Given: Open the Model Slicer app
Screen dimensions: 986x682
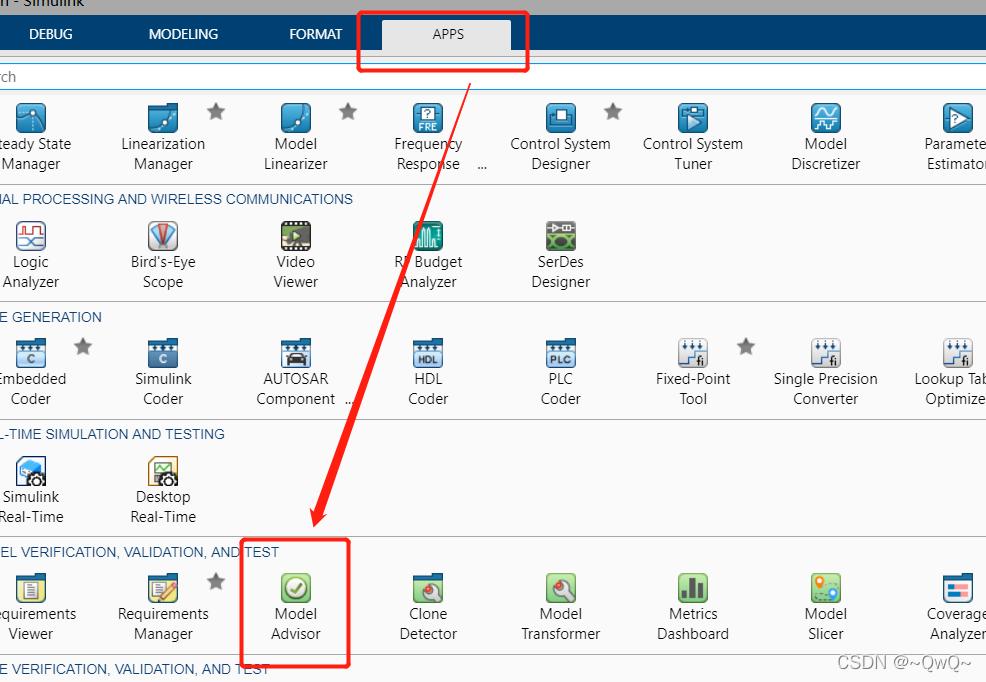Looking at the screenshot, I should tap(826, 607).
